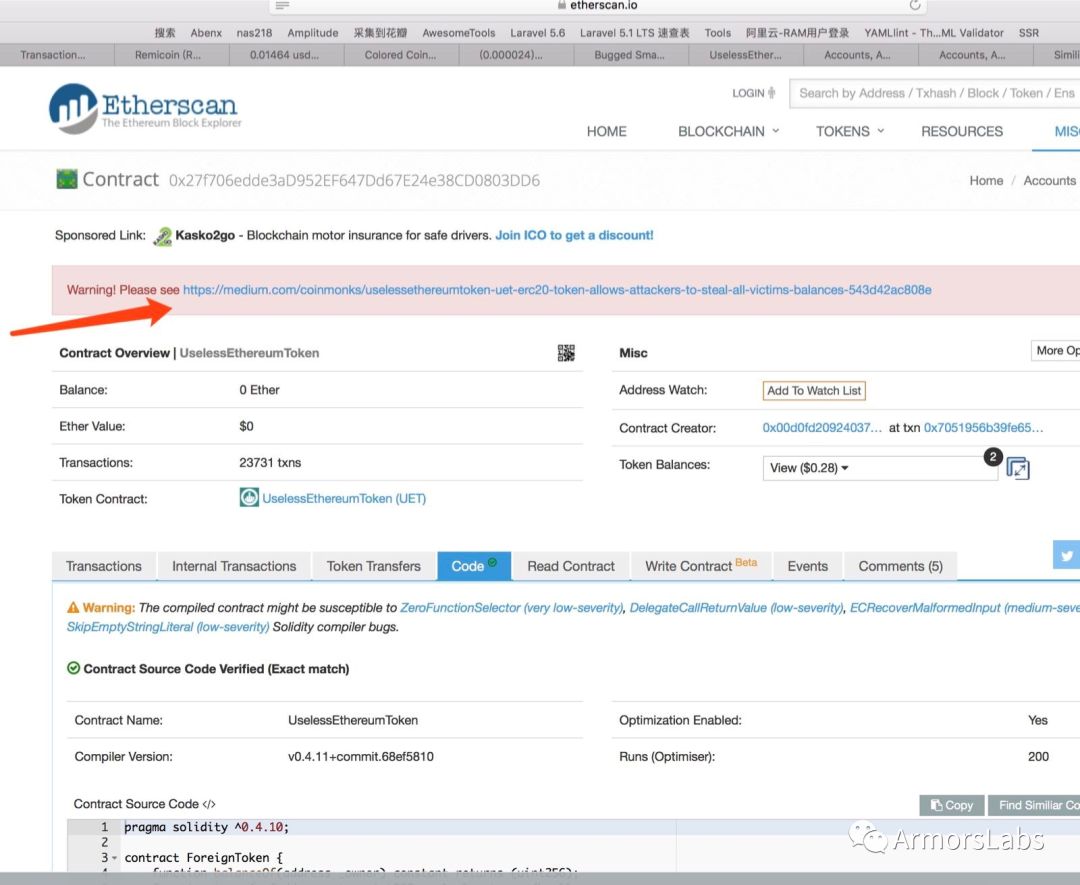
Task: Click Join ICO to get a discount link
Action: tap(574, 236)
